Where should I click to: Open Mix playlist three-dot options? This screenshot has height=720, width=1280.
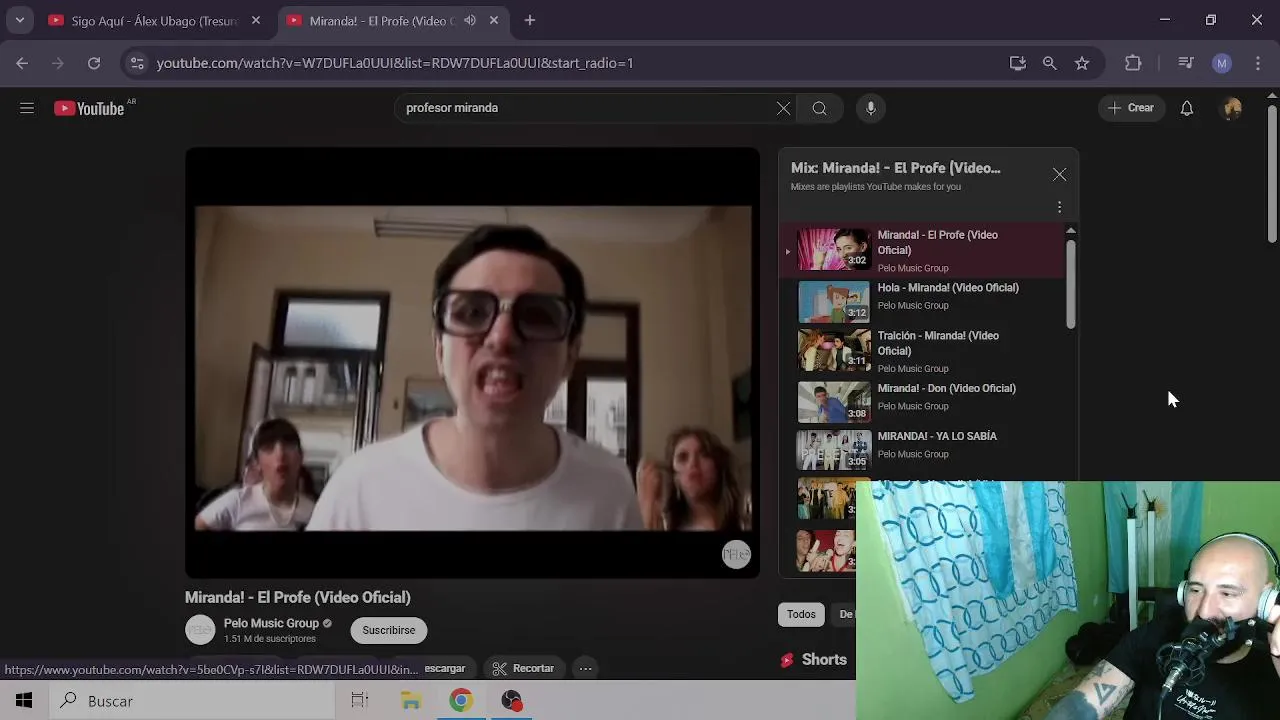pos(1059,207)
